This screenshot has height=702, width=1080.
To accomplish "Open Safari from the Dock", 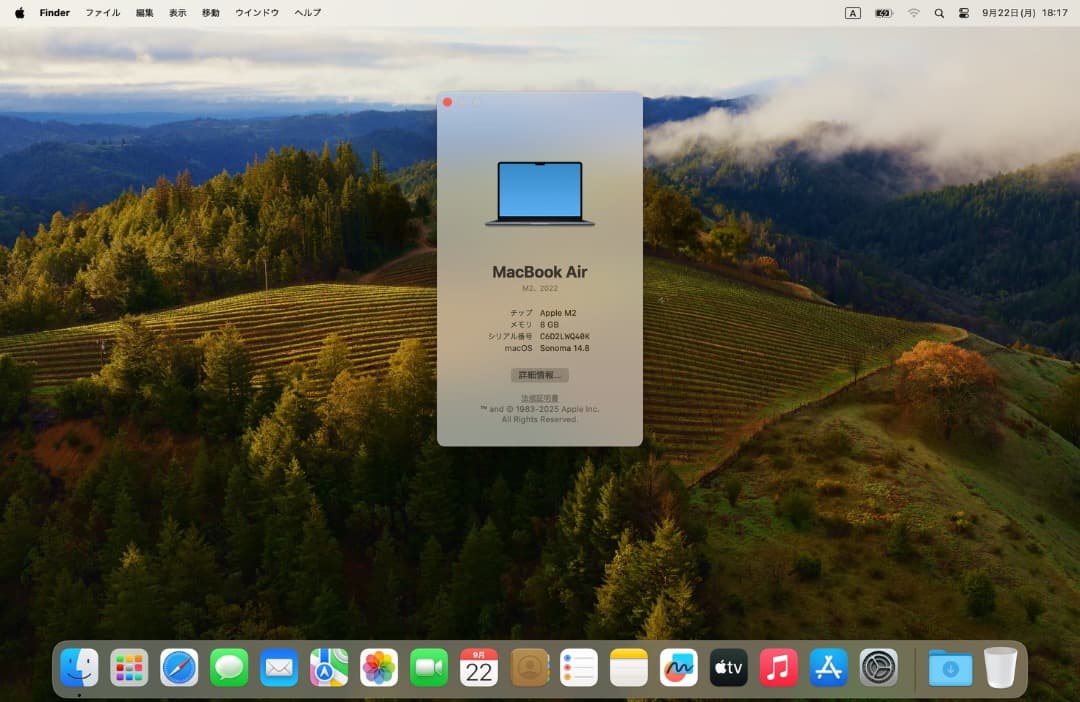I will click(179, 666).
